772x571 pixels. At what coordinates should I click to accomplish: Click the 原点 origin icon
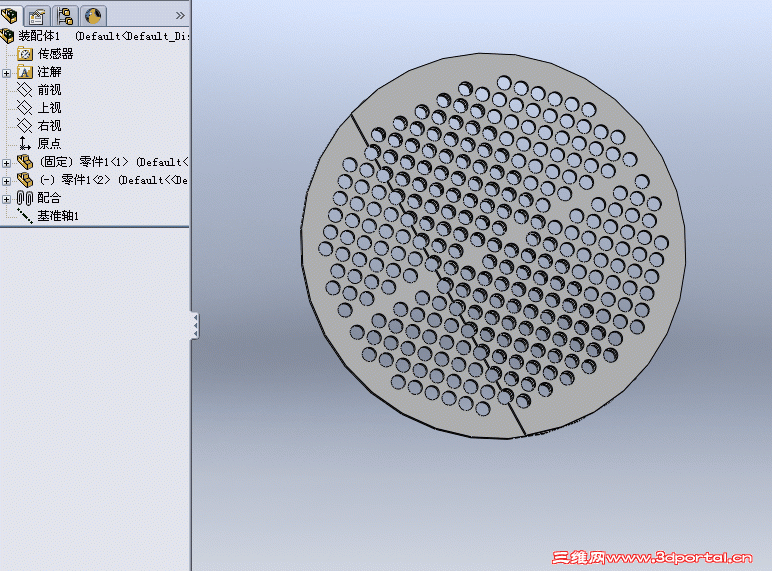(x=25, y=143)
